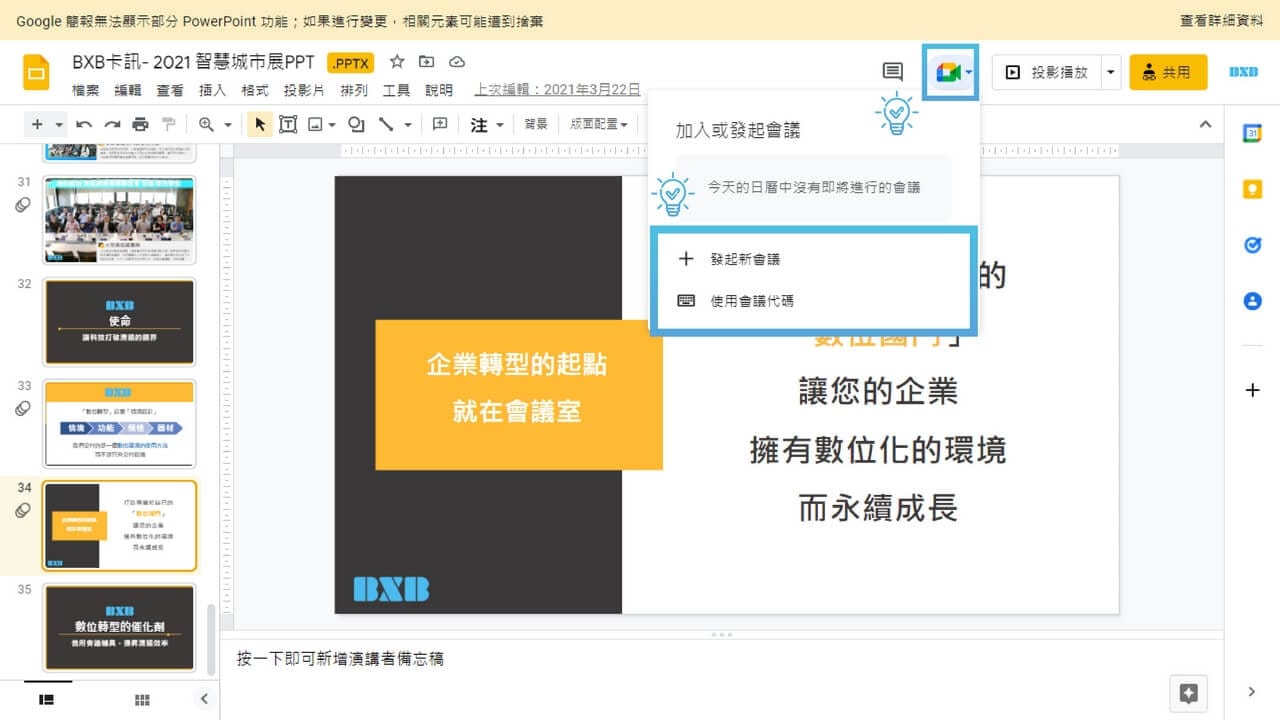Open the 投影播放 presentation options dropdown
Image resolution: width=1280 pixels, height=720 pixels.
tap(1110, 71)
